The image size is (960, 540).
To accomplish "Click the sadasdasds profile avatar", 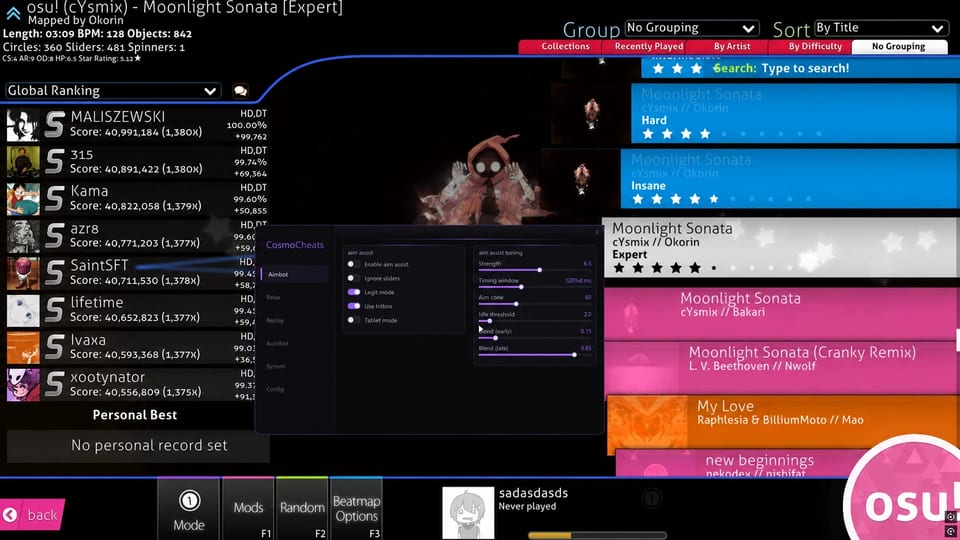I will [468, 513].
